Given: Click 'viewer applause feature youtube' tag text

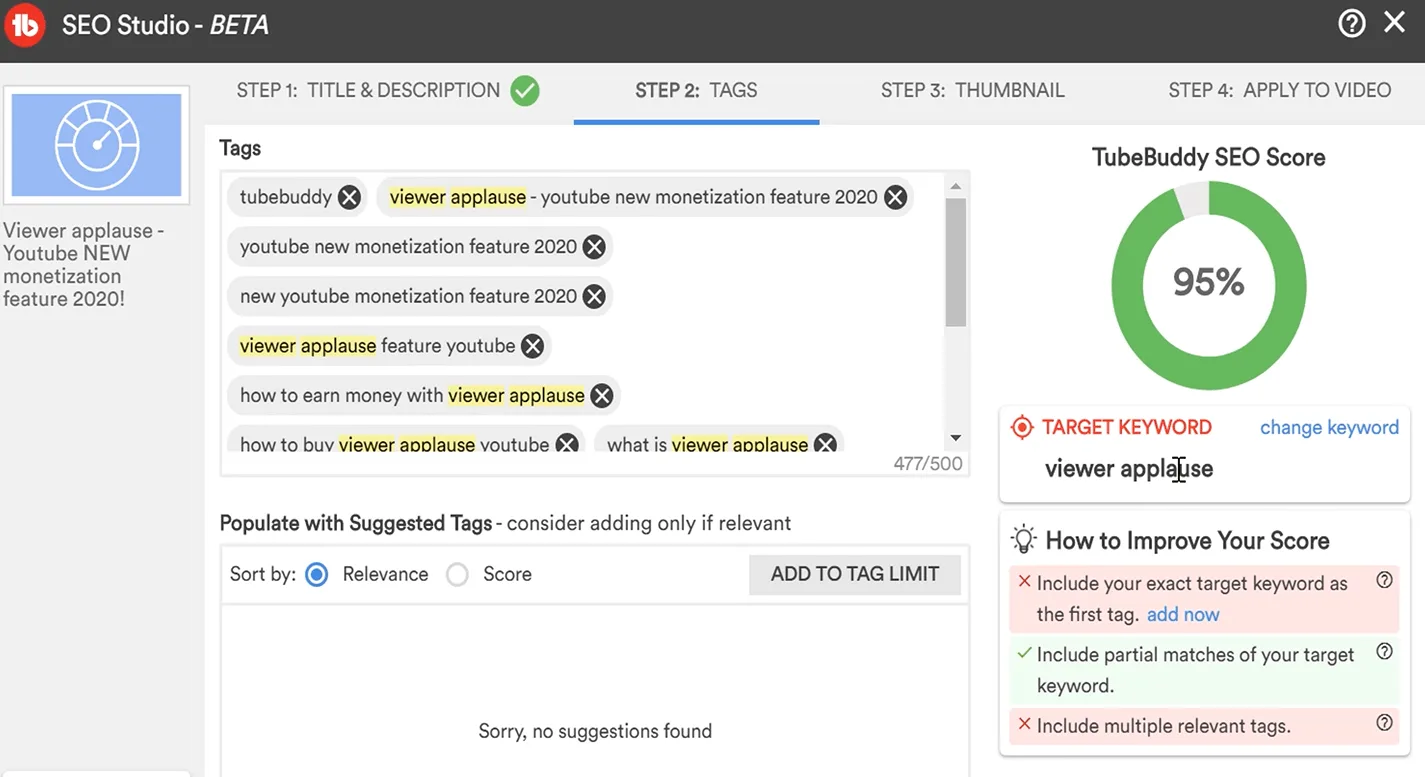Looking at the screenshot, I should 378,346.
